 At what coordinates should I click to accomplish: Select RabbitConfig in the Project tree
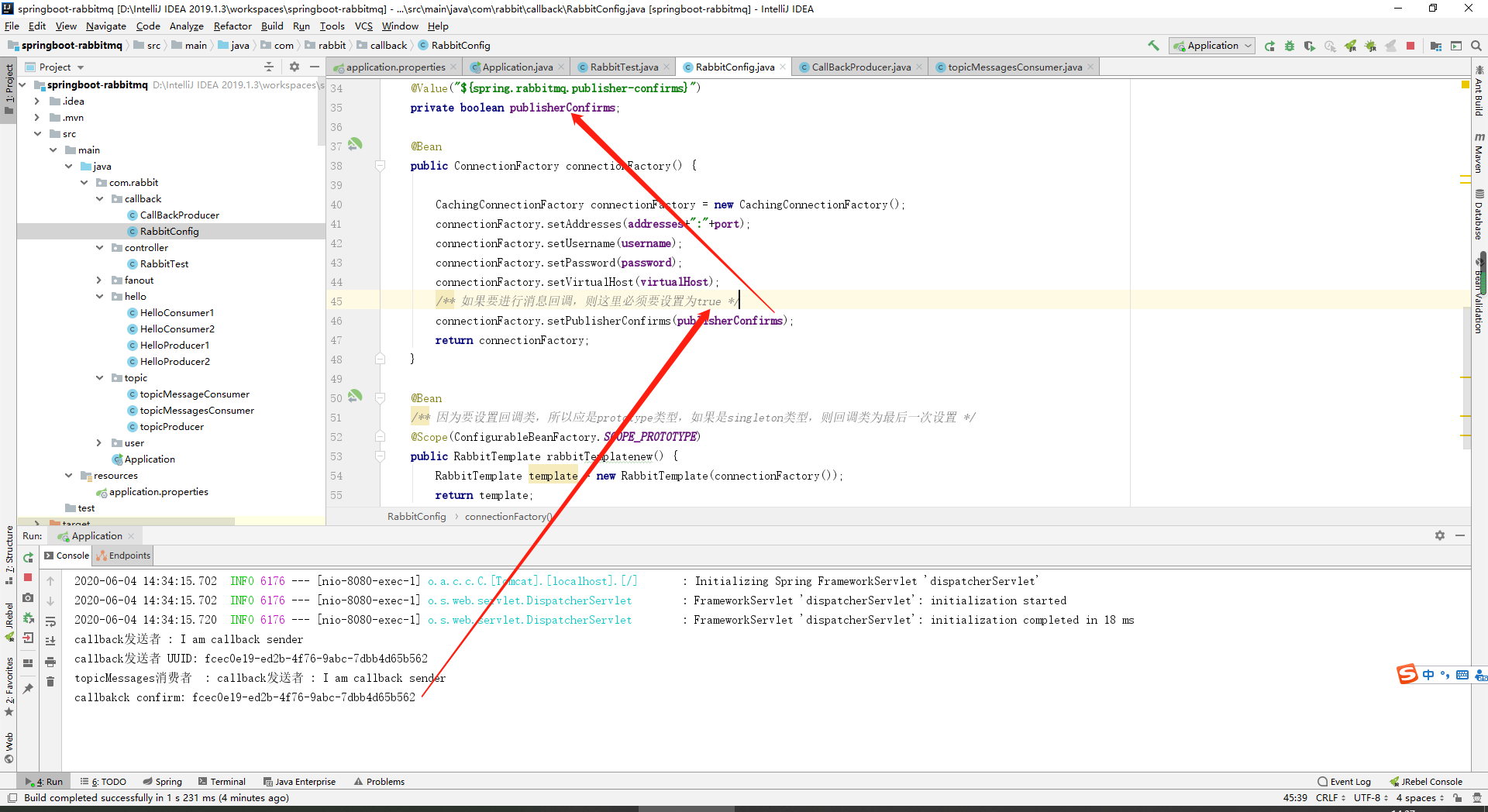click(x=170, y=231)
